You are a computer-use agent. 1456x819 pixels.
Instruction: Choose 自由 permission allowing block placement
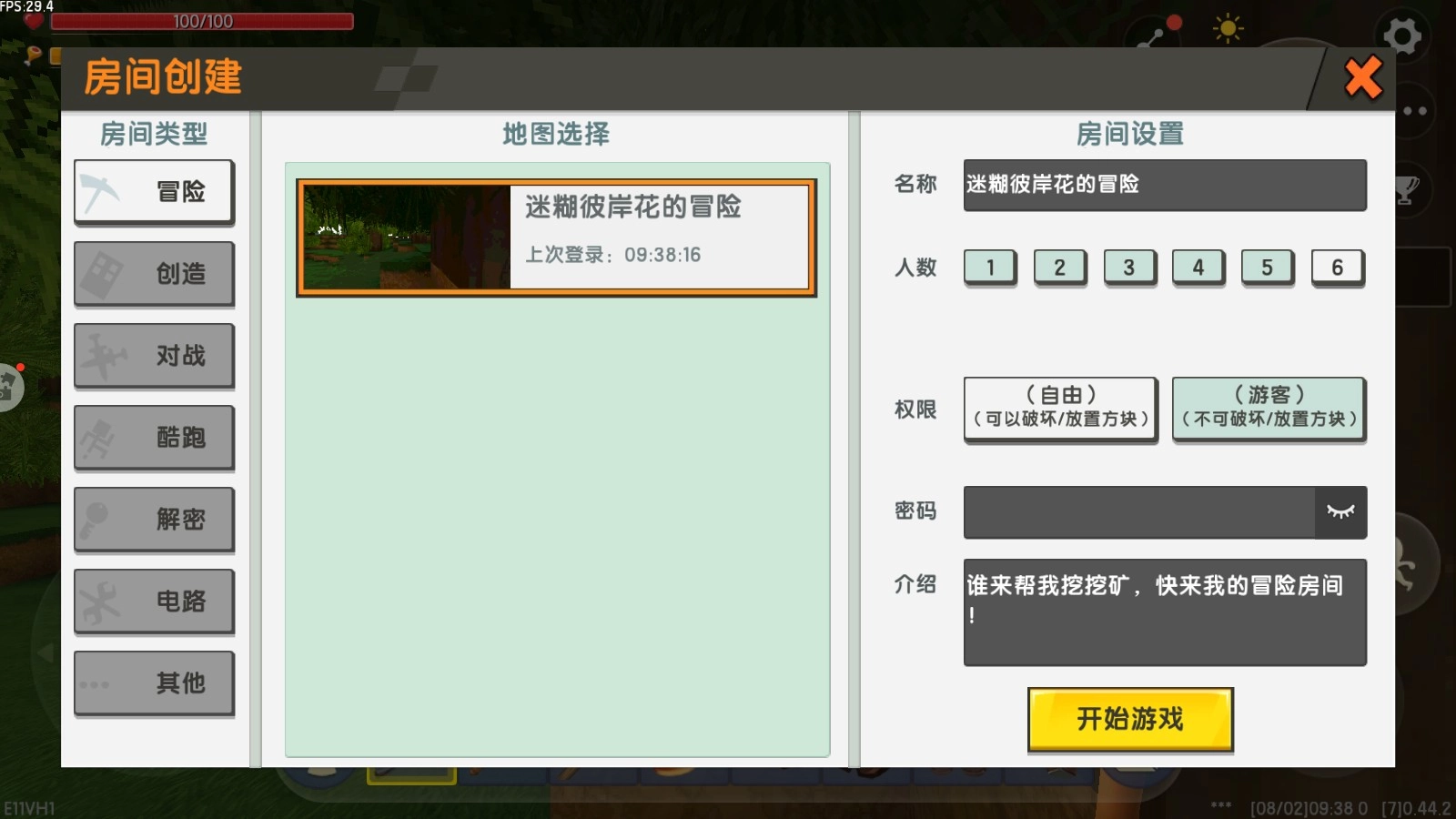coord(1059,409)
